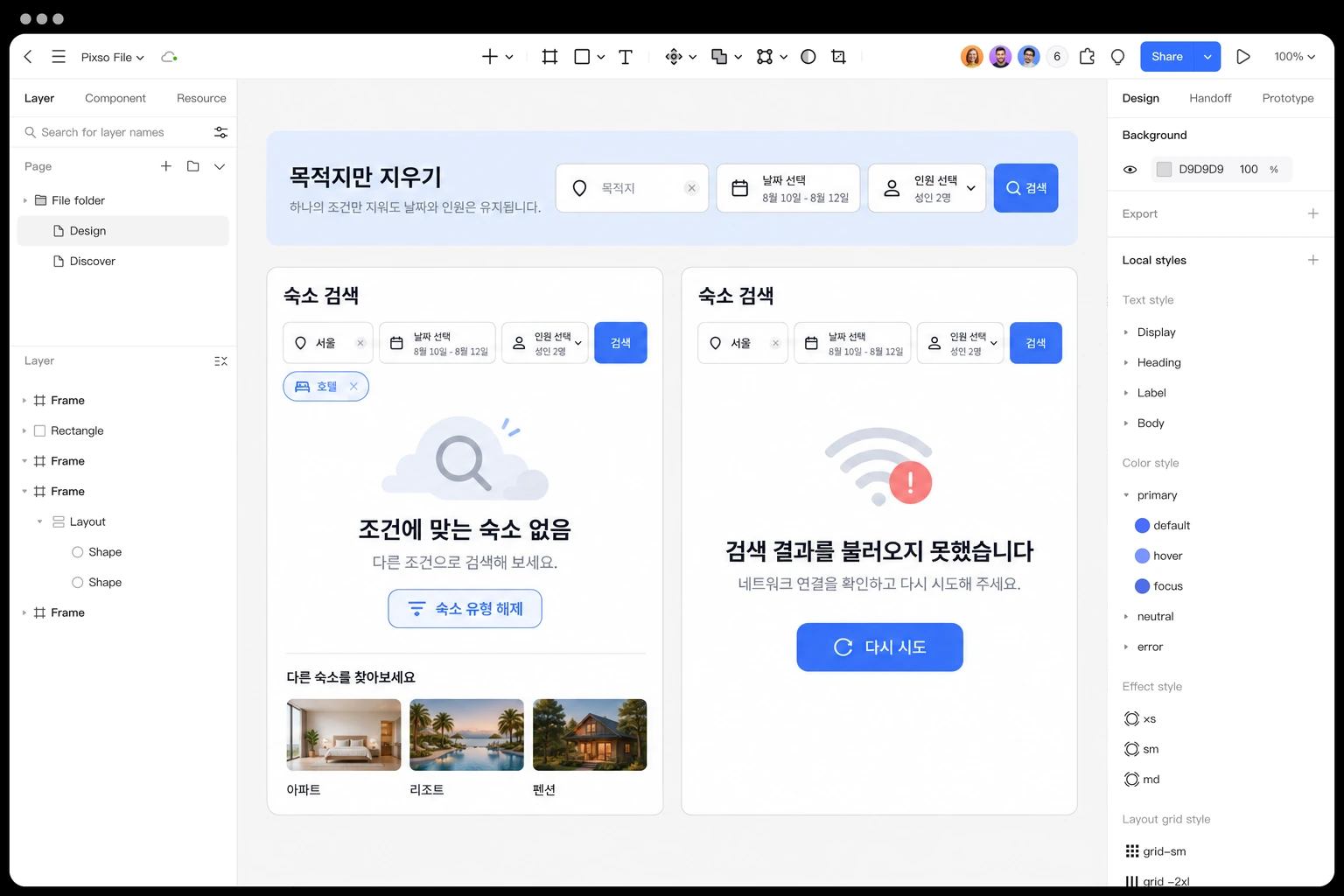Add a new local style
Screen dimensions: 1344x896
click(1312, 260)
